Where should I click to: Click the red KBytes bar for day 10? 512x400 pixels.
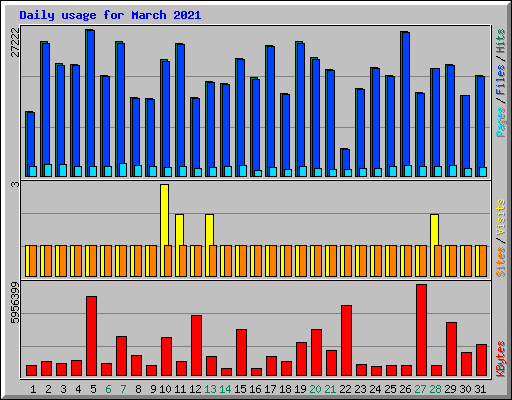click(166, 356)
